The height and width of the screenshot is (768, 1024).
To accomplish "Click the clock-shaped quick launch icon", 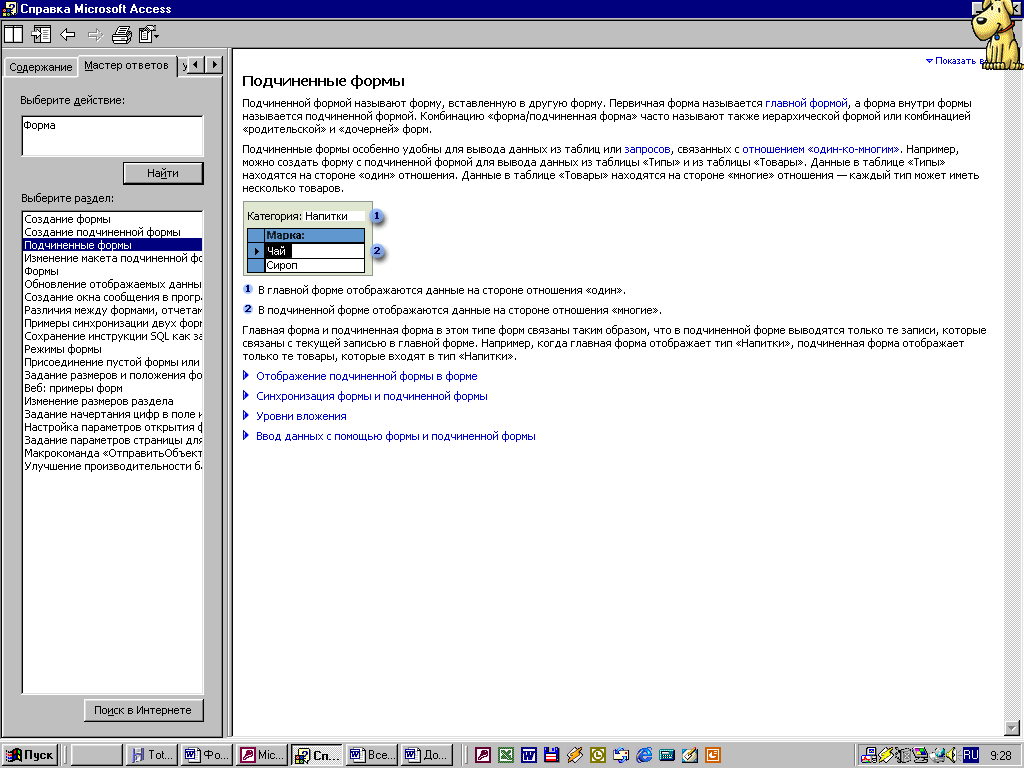I will coord(598,755).
